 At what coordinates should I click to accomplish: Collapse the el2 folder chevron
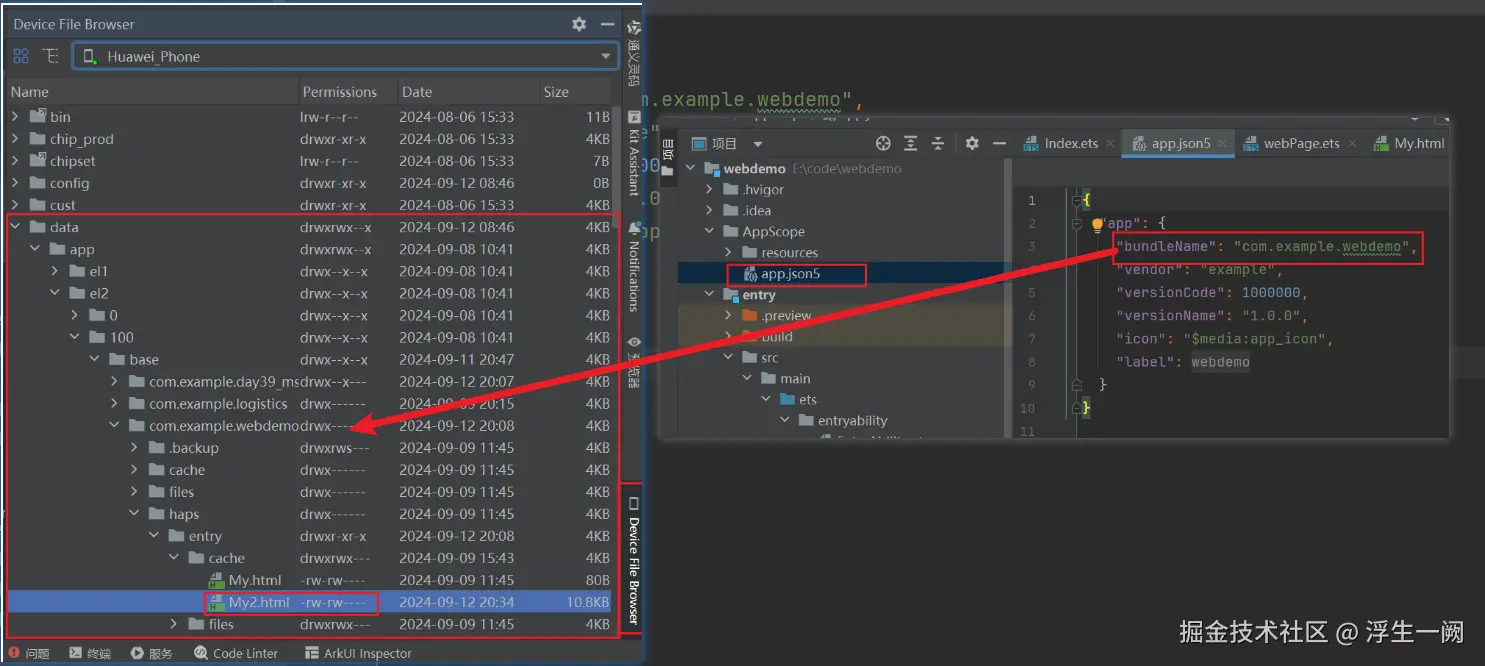(x=55, y=293)
